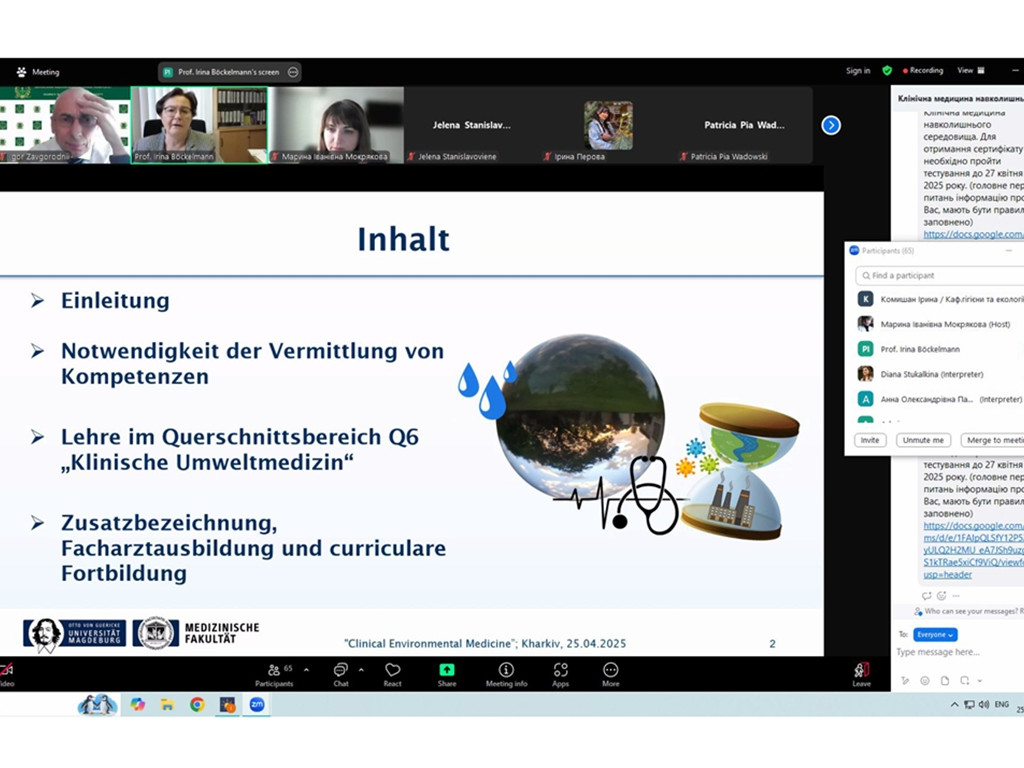Open the Participants panel from the Zoom toolbar

click(x=274, y=675)
